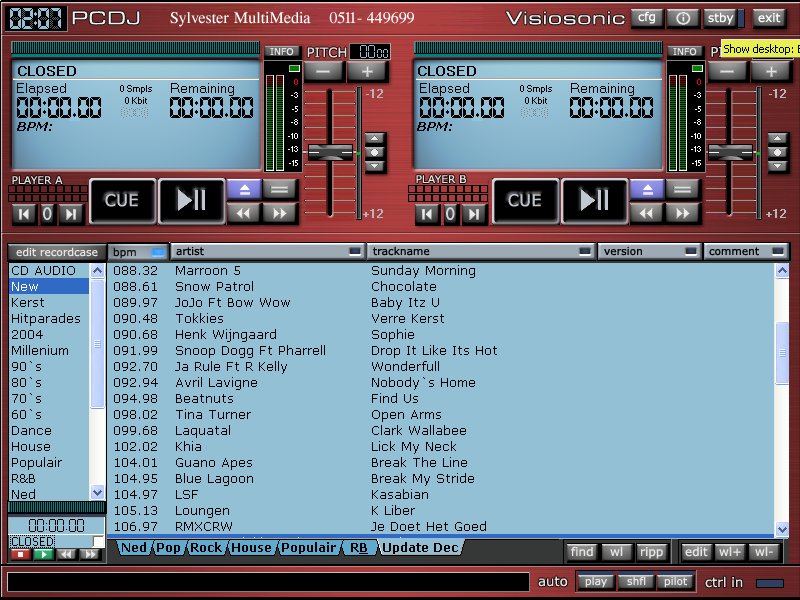This screenshot has height=600, width=800.
Task: Nudge Player A pitch range up arrow
Action: point(375,139)
